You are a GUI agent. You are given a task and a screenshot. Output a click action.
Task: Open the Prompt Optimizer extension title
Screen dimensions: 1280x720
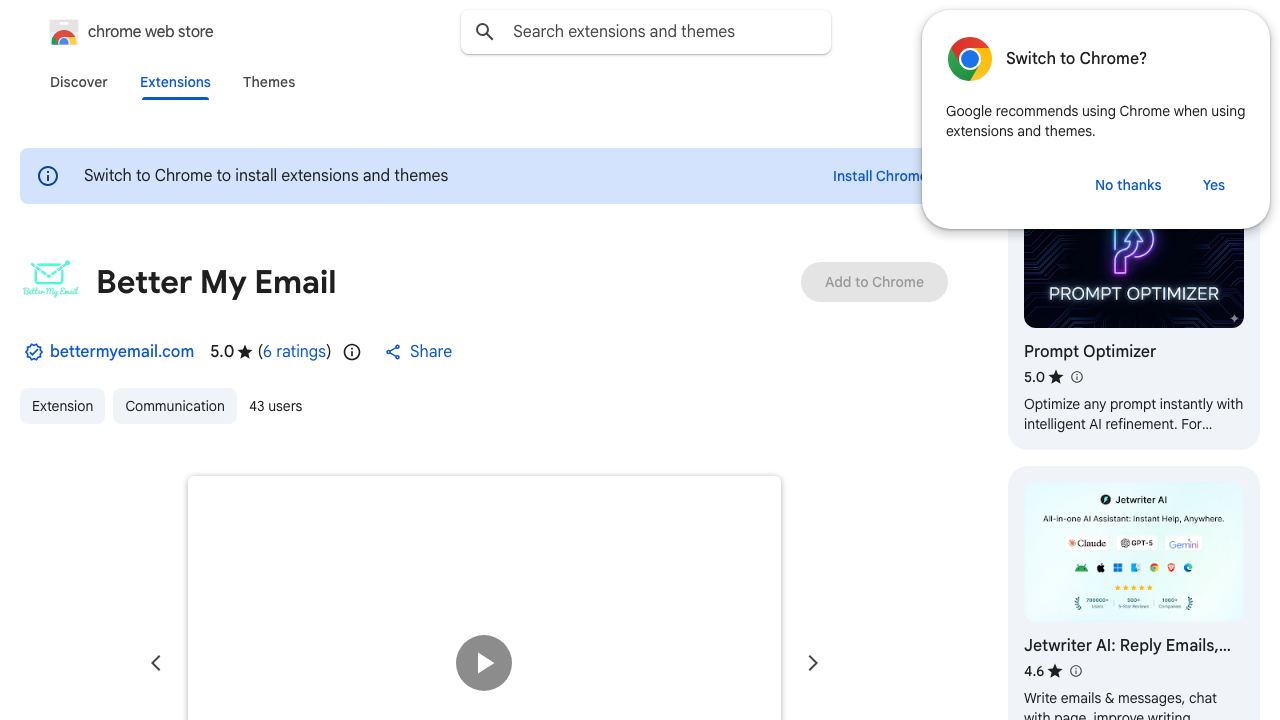click(1090, 352)
